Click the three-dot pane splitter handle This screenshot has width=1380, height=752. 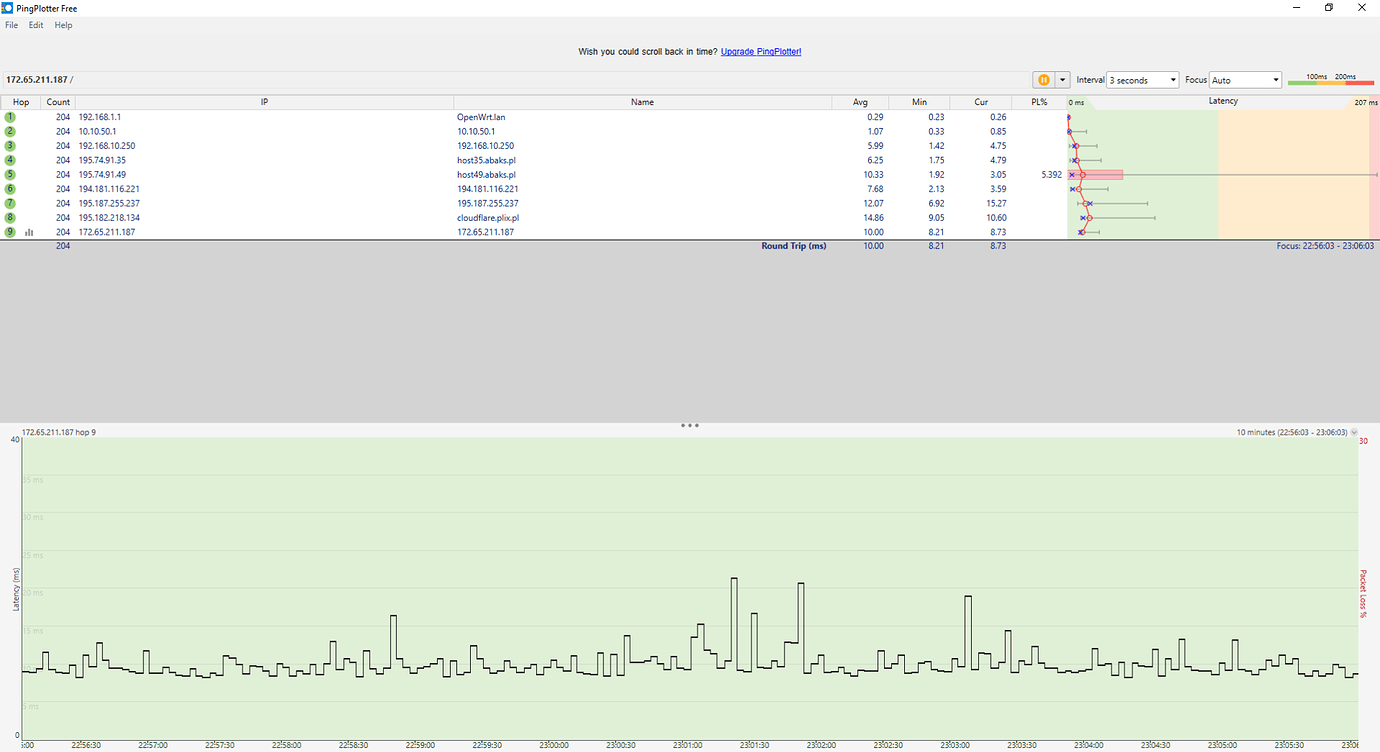pos(689,425)
